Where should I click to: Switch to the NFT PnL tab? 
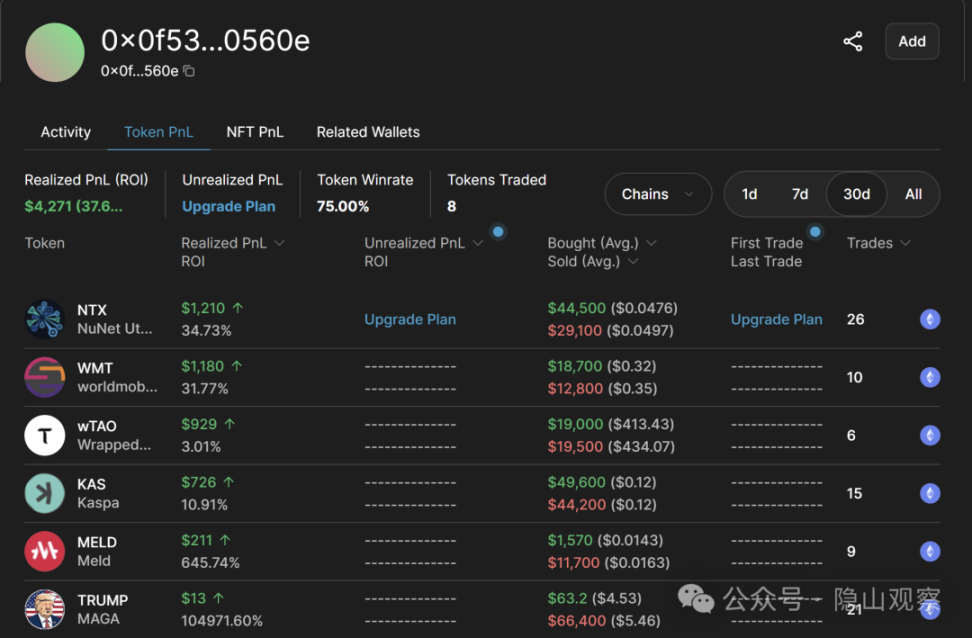click(255, 132)
